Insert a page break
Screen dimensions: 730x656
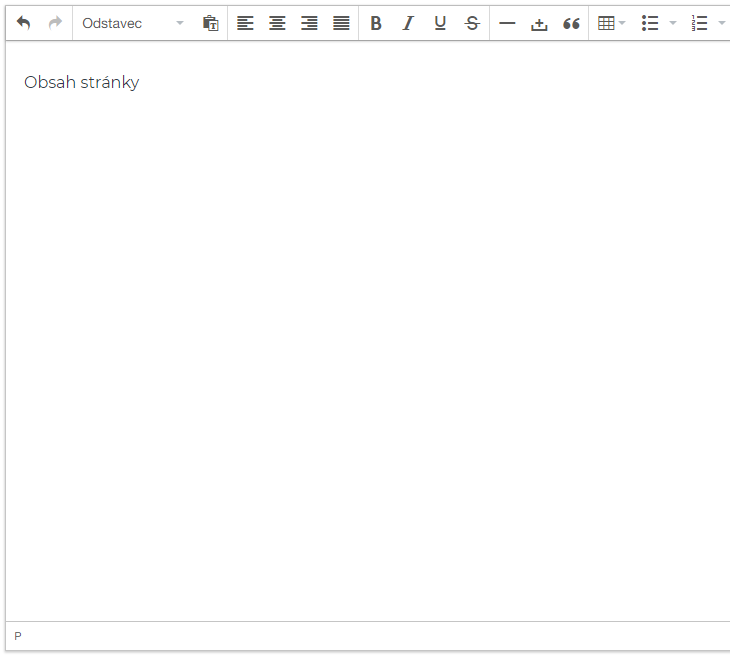539,23
